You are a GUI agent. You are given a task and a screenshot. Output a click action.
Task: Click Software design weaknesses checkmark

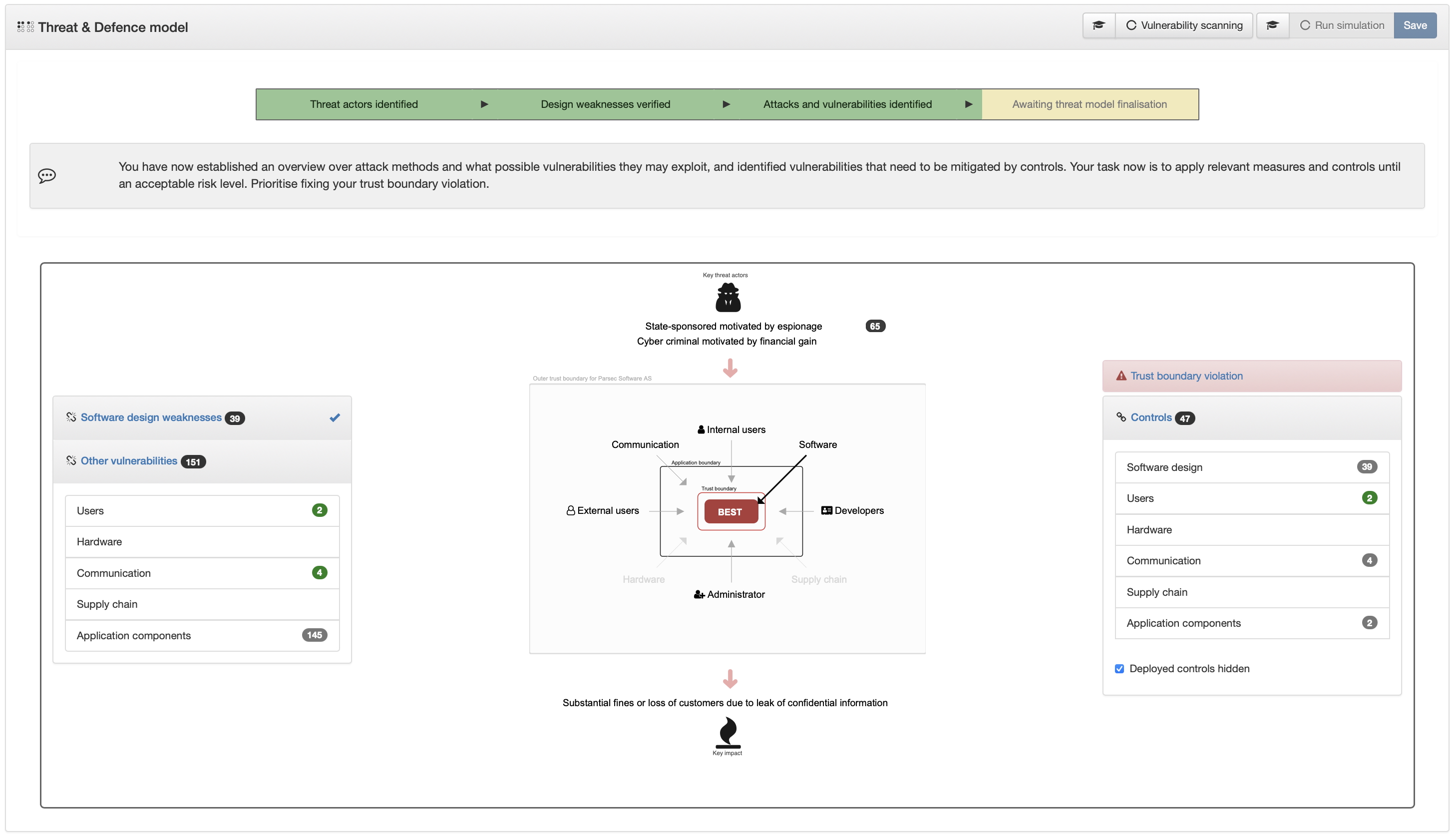[335, 418]
